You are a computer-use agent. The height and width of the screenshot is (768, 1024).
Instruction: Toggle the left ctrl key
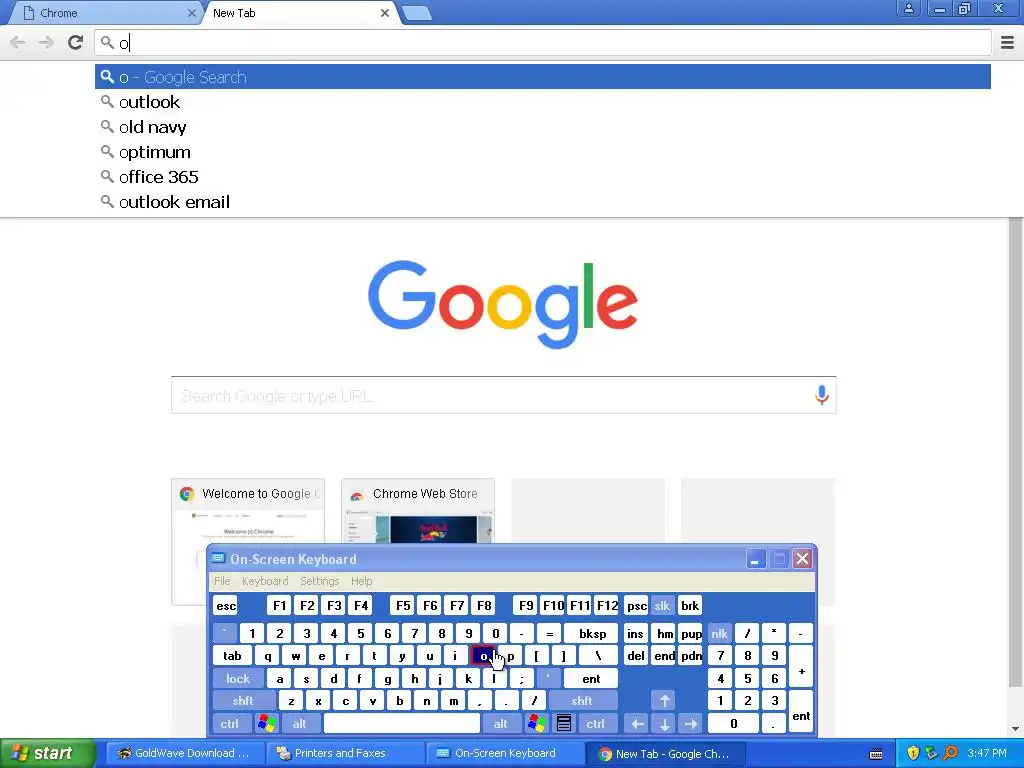click(230, 724)
